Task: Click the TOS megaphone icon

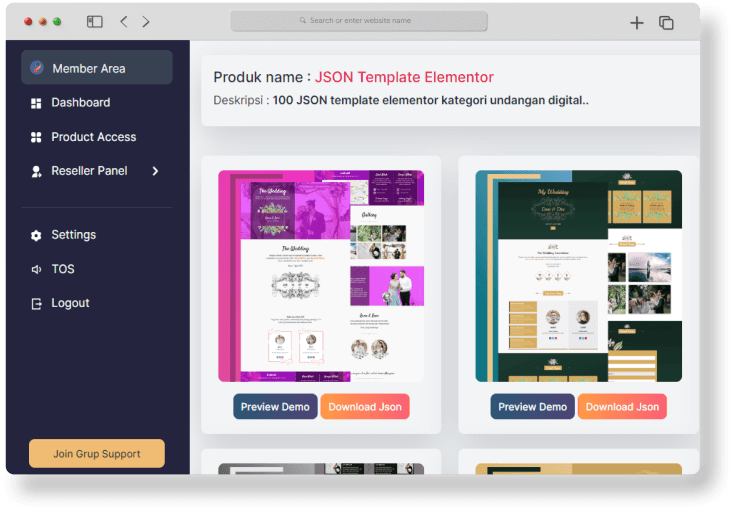Action: [36, 269]
